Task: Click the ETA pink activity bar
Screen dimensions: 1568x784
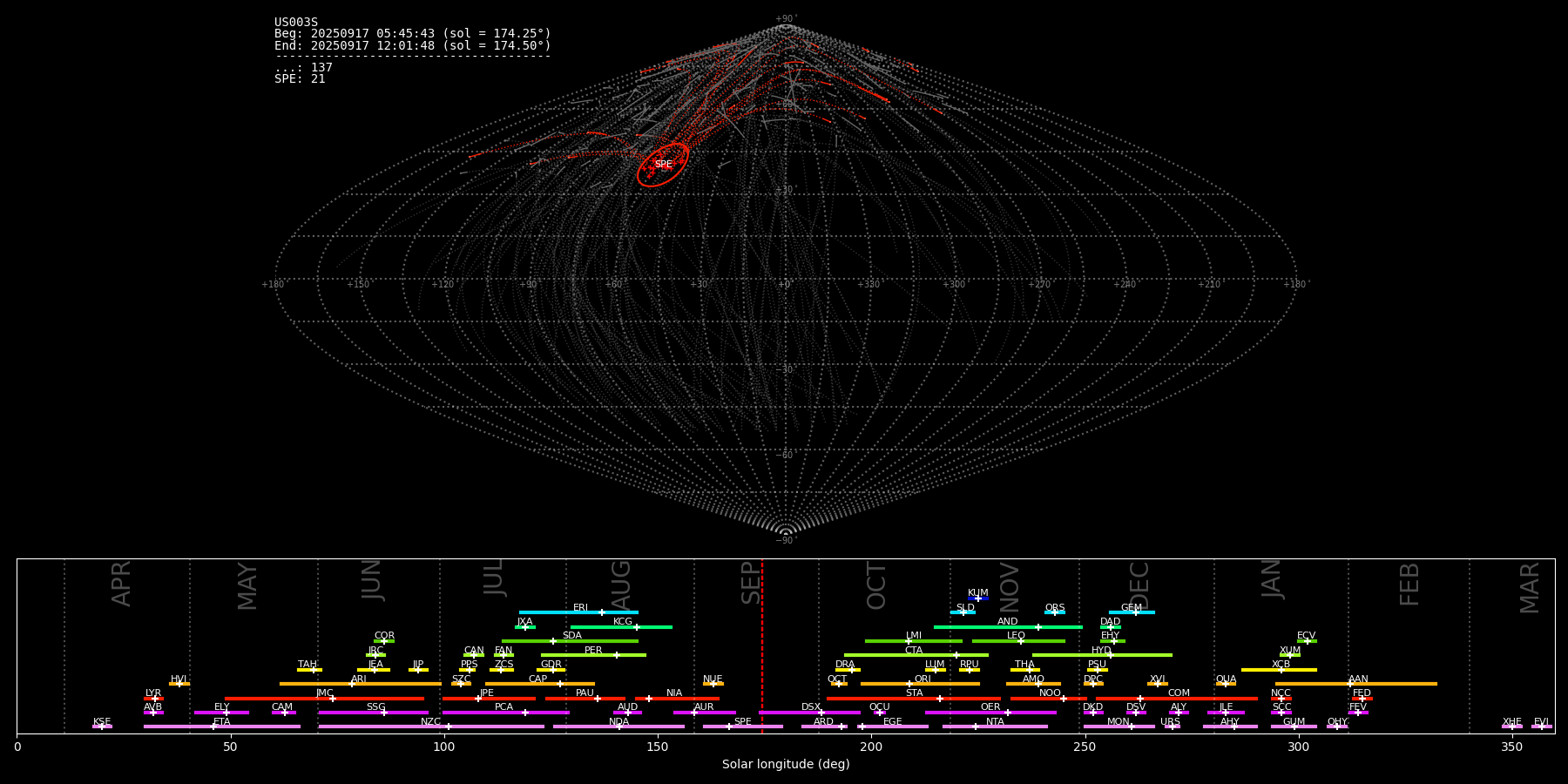Action: click(222, 727)
